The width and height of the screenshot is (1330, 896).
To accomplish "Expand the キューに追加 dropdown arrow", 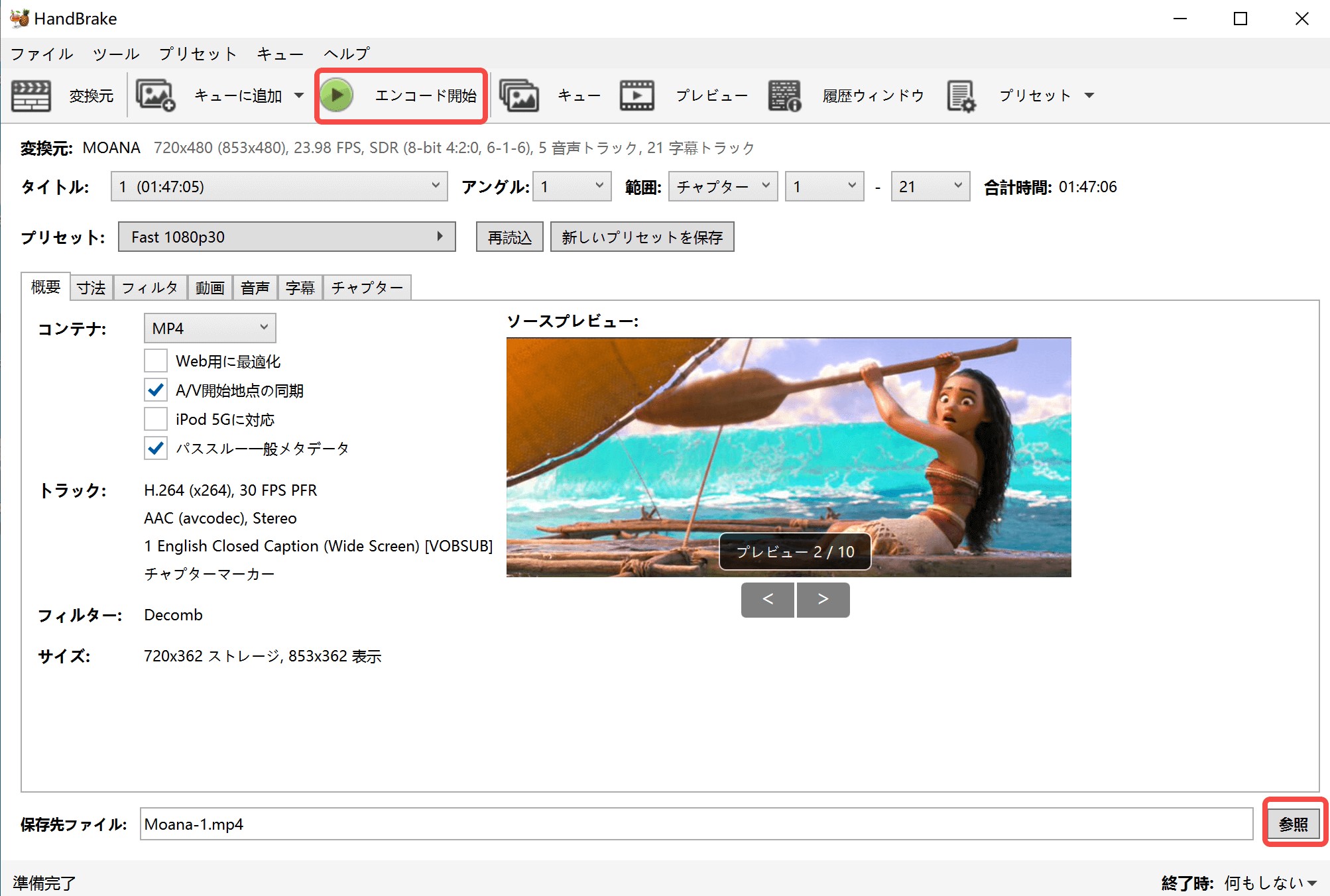I will pyautogui.click(x=299, y=95).
